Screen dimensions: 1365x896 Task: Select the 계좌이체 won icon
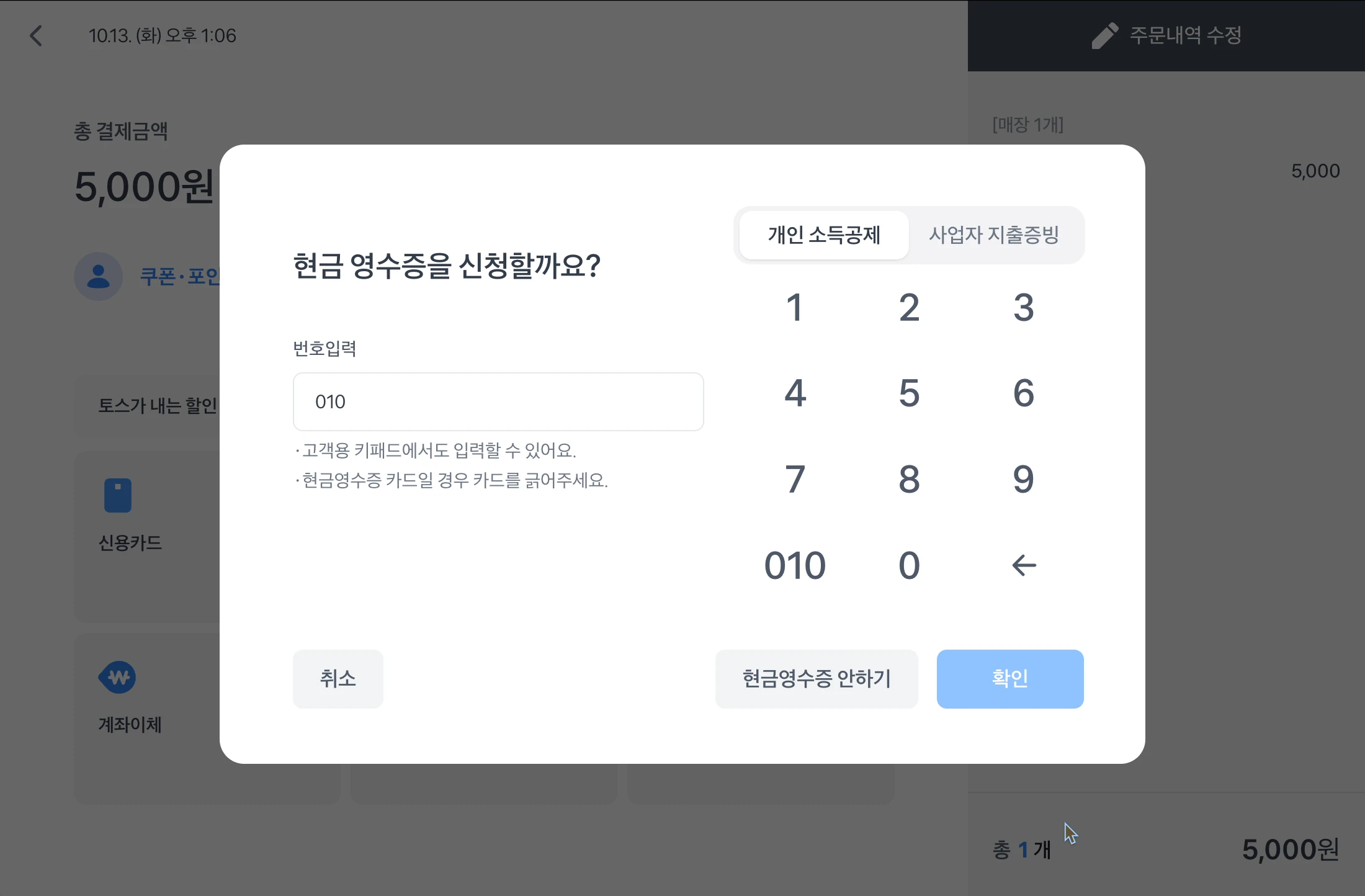117,677
